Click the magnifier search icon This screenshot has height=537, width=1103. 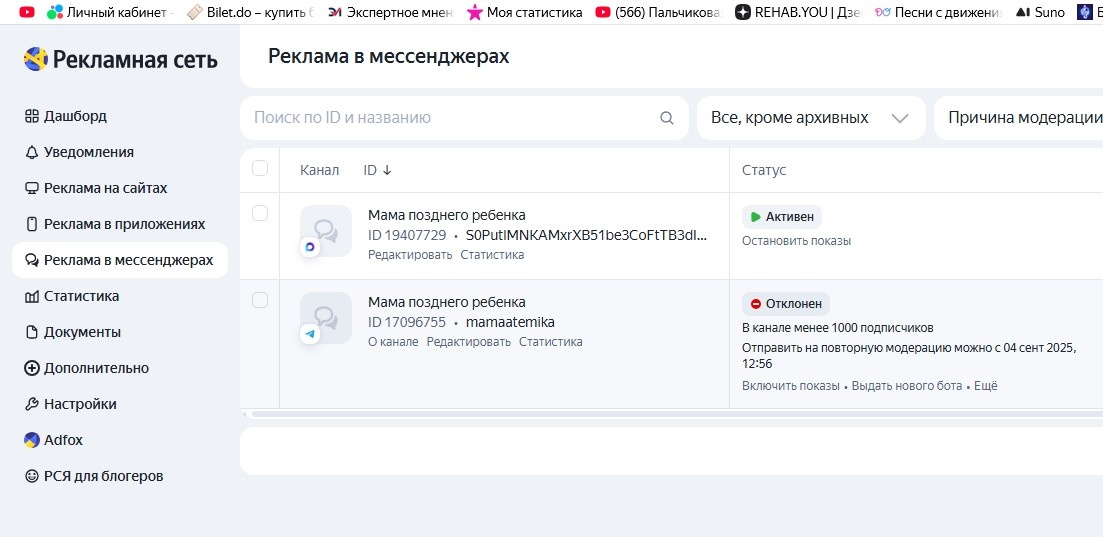[x=667, y=118]
